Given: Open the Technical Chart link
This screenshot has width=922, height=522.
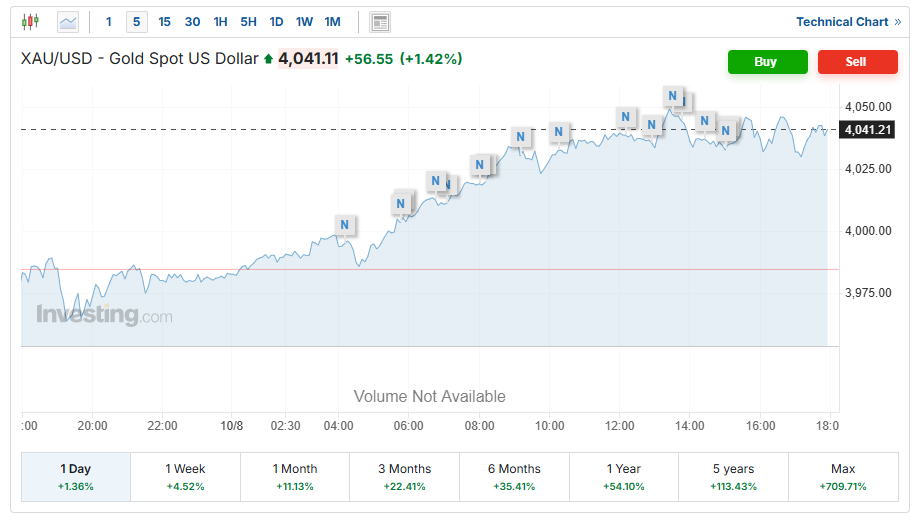Looking at the screenshot, I should (x=848, y=22).
